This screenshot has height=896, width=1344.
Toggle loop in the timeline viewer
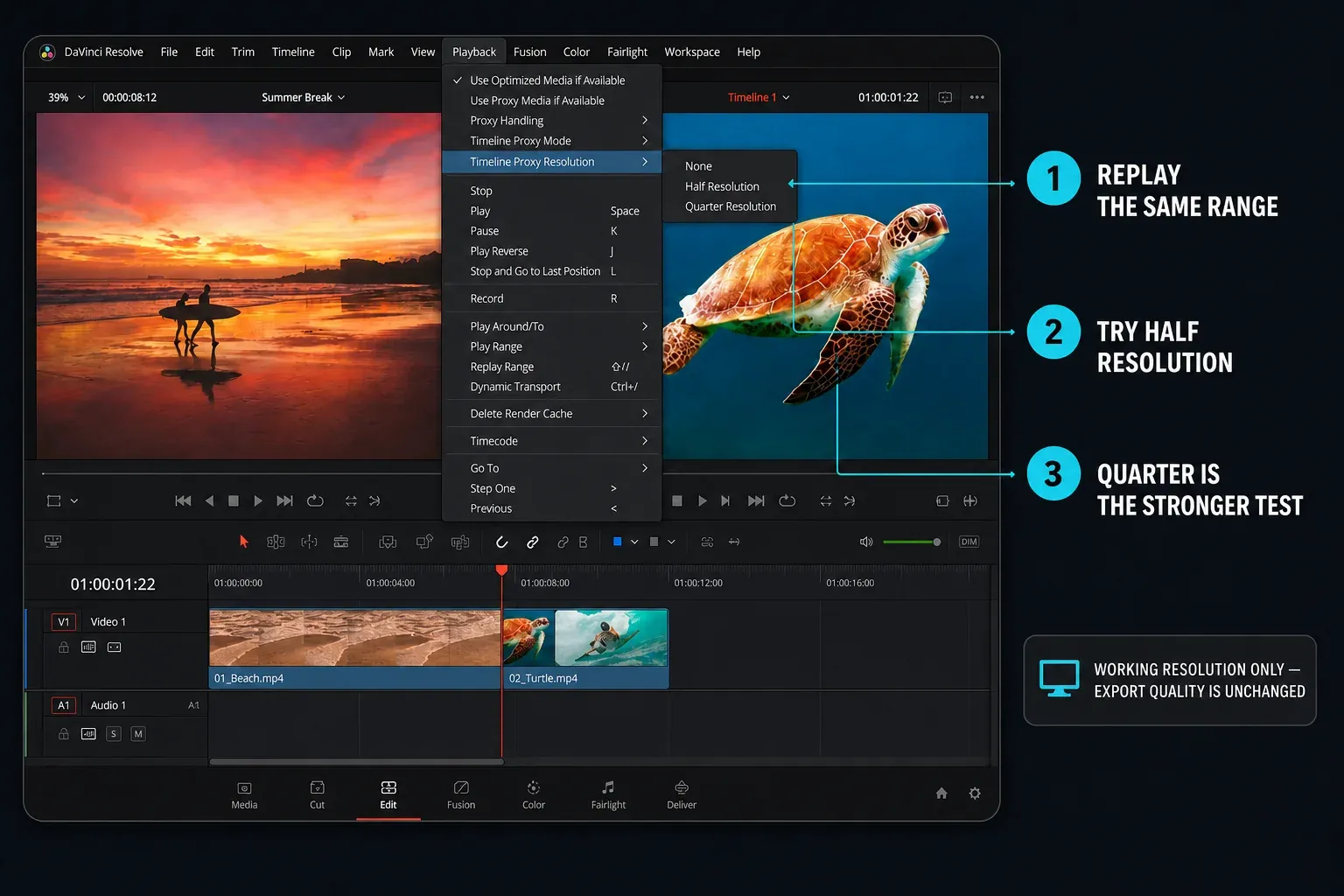(787, 500)
